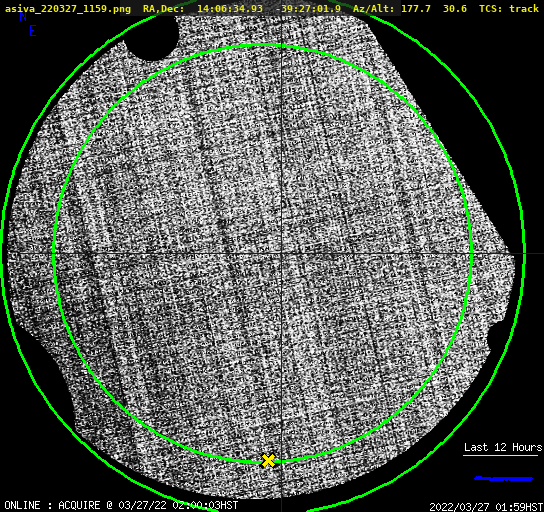The height and width of the screenshot is (512, 544).
Task: Click the ACQUIRE time 02:00:03HST
Action: coord(205,505)
